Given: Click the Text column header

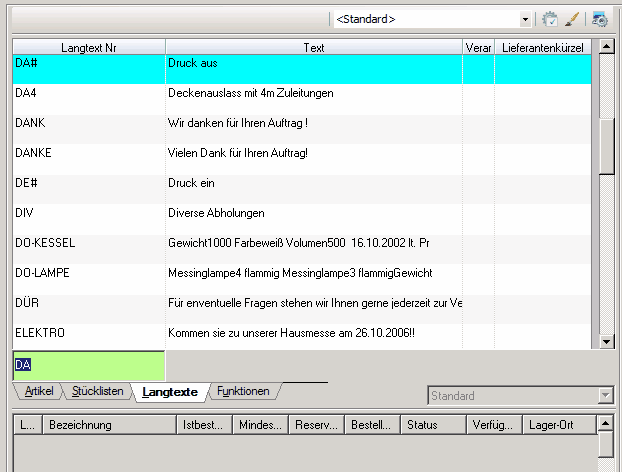Looking at the screenshot, I should coord(314,47).
